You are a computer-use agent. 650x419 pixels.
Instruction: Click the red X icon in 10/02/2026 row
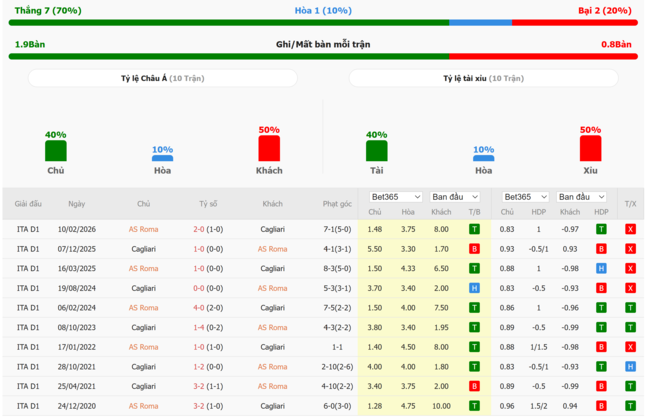(x=631, y=229)
